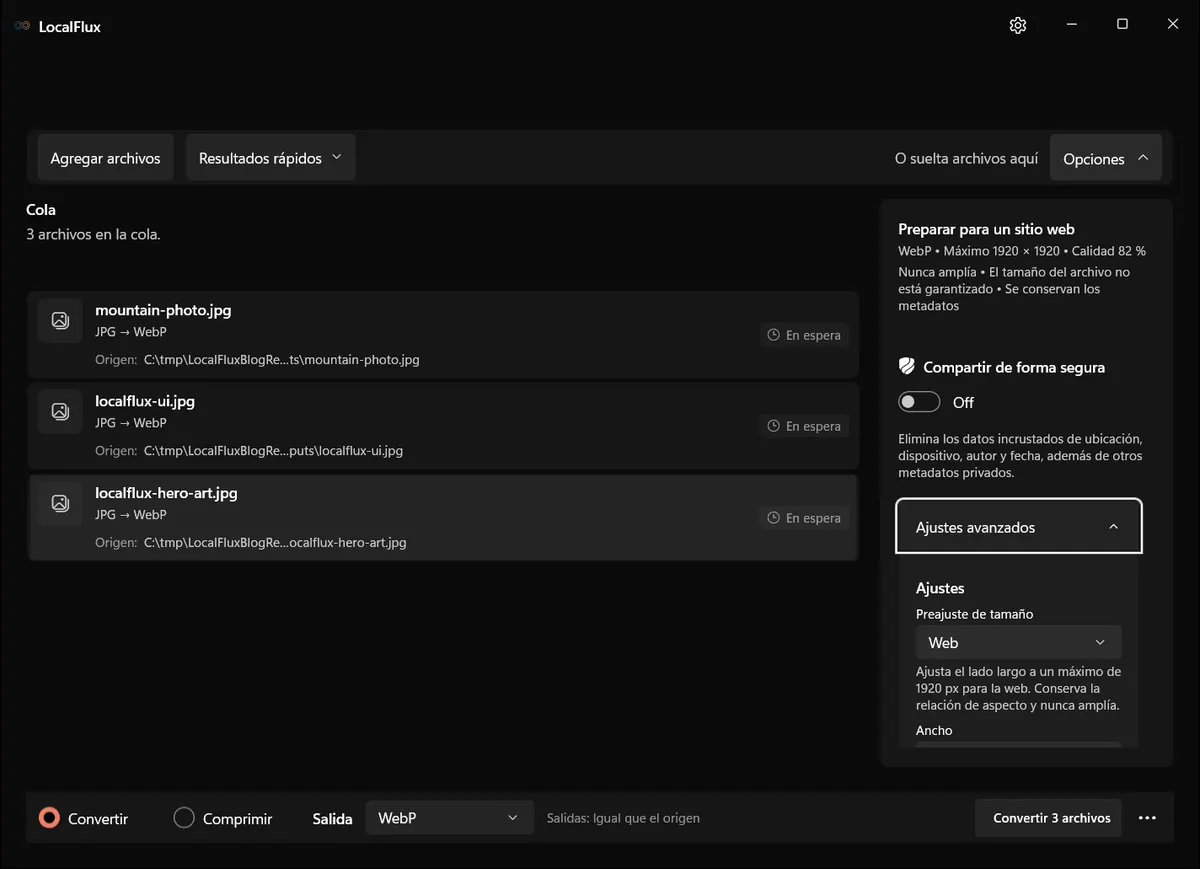Close the LocalFlux window
The height and width of the screenshot is (869, 1200).
(x=1173, y=25)
